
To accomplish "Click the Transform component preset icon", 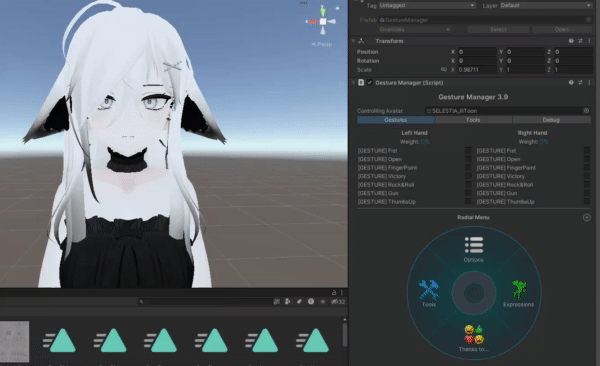I will coord(580,41).
